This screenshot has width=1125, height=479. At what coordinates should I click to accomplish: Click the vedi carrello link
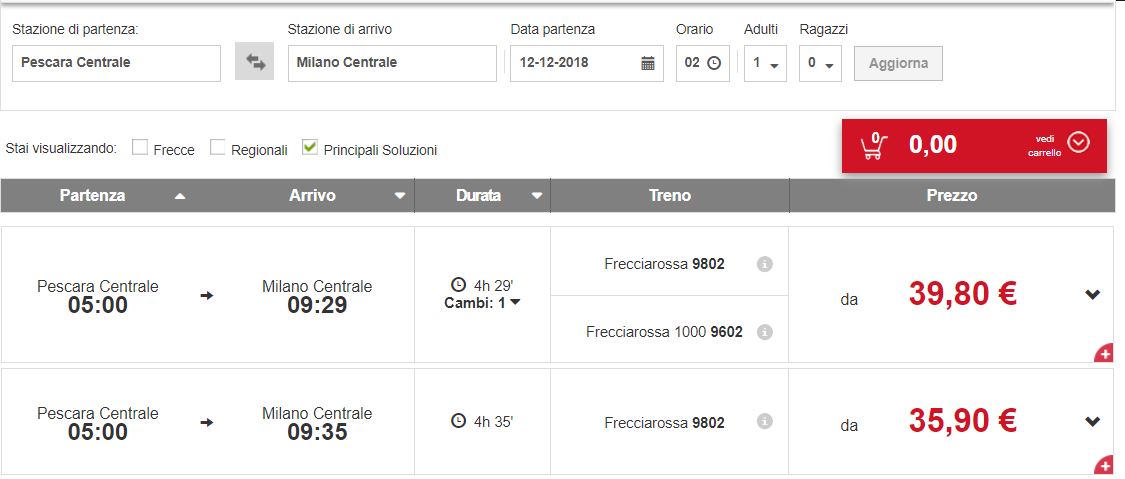(1044, 146)
